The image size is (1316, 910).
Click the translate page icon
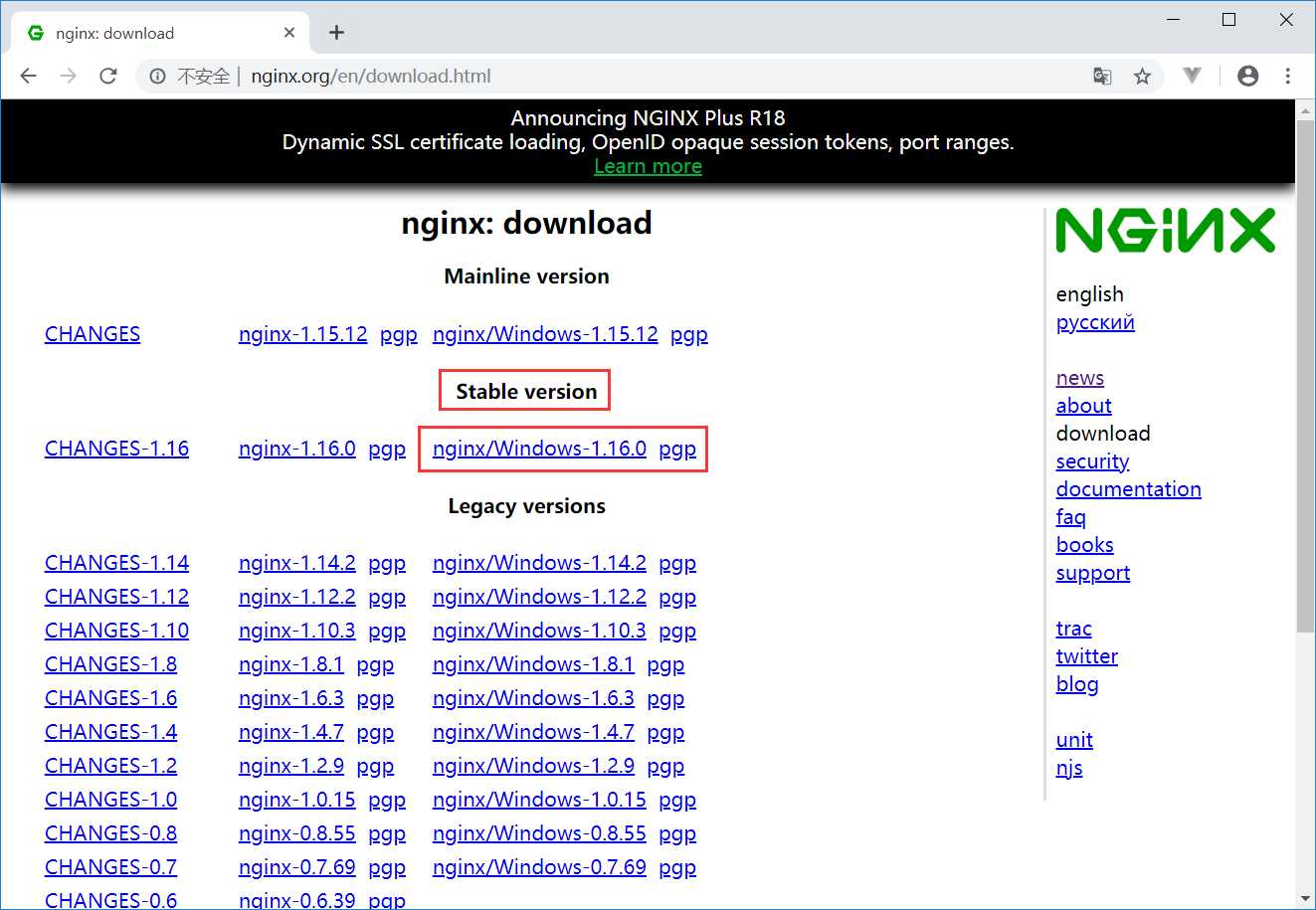[x=1102, y=76]
